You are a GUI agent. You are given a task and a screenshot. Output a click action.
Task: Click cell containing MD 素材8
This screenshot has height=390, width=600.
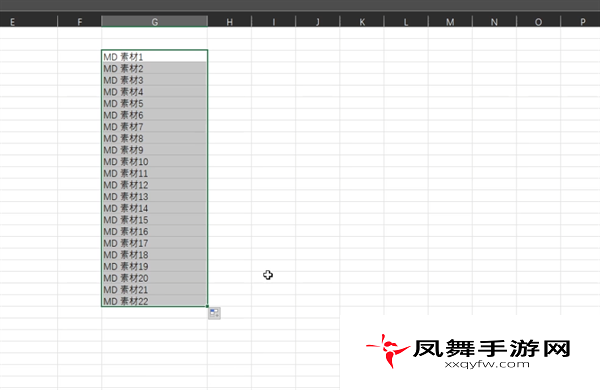(155, 138)
